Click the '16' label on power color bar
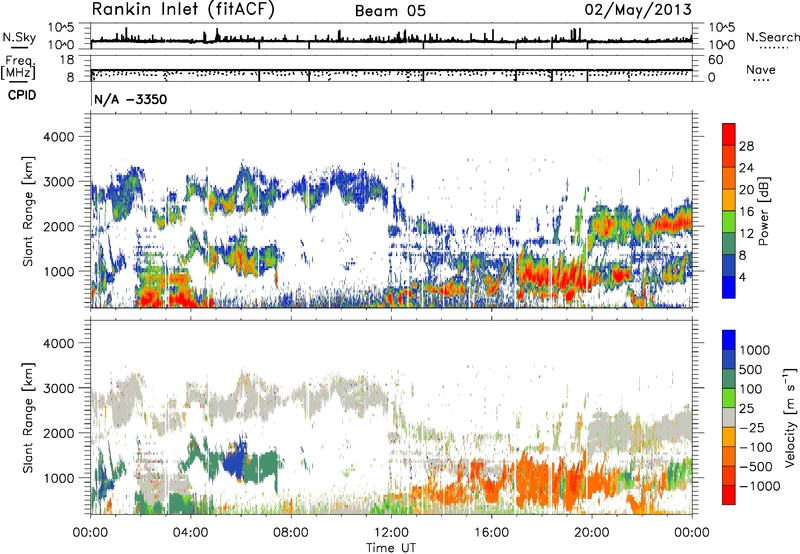This screenshot has height=554, width=800. tap(746, 212)
